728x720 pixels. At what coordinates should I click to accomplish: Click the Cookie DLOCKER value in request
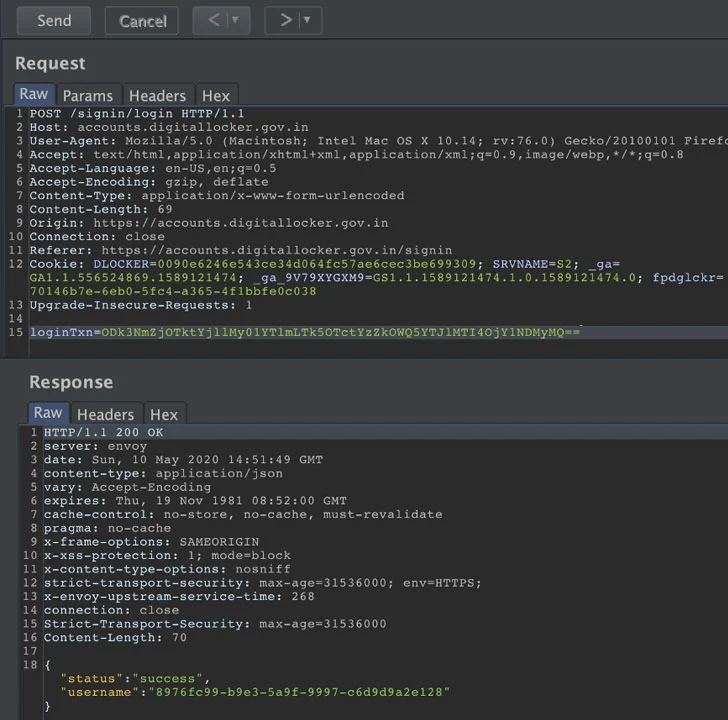click(x=317, y=264)
